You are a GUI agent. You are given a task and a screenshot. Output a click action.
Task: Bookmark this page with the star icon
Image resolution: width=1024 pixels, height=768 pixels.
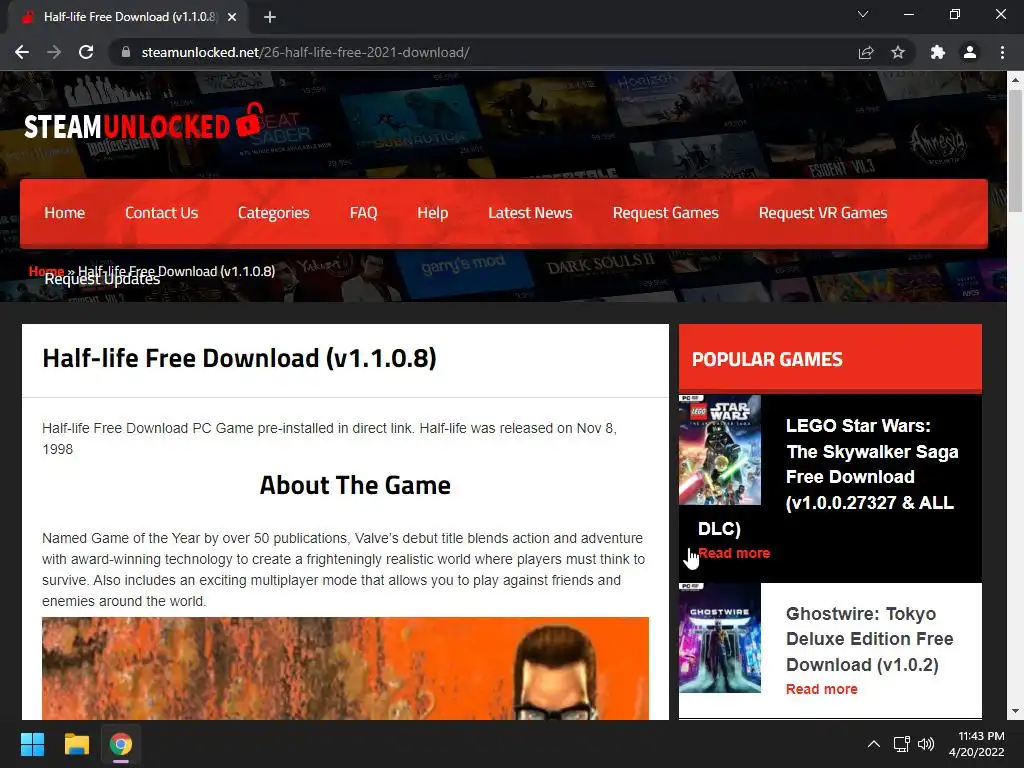[x=898, y=52]
